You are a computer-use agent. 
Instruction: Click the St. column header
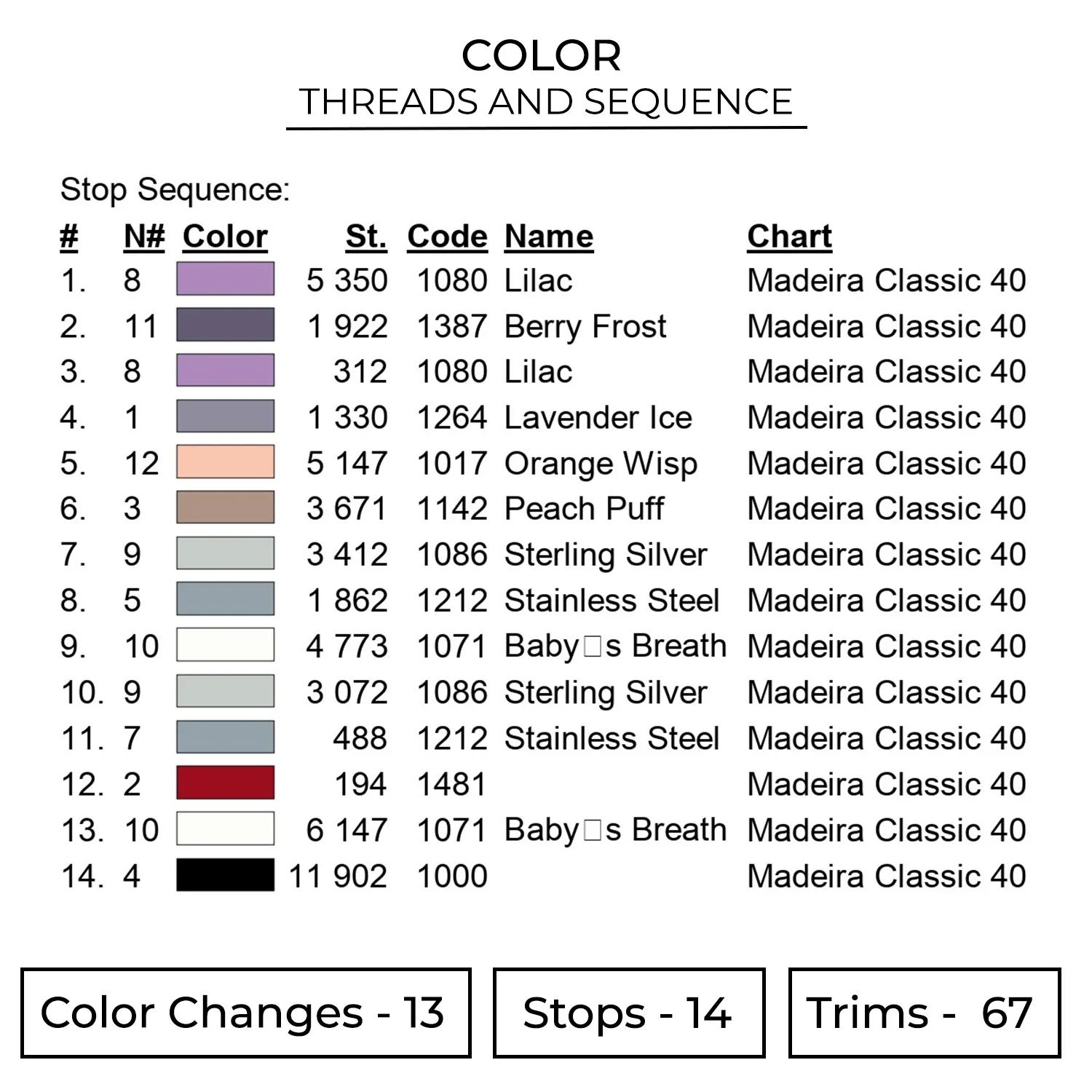366,237
